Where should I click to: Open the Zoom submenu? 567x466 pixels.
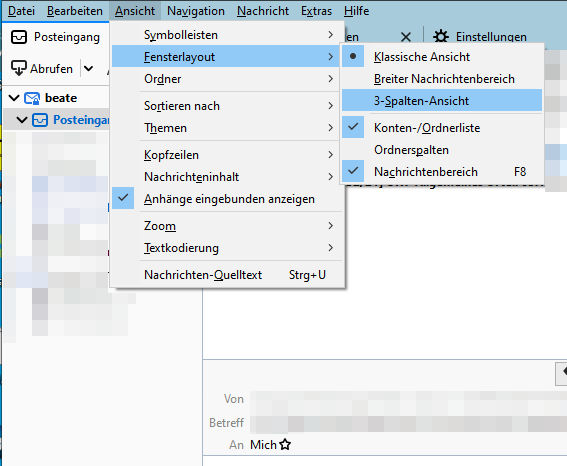point(227,226)
